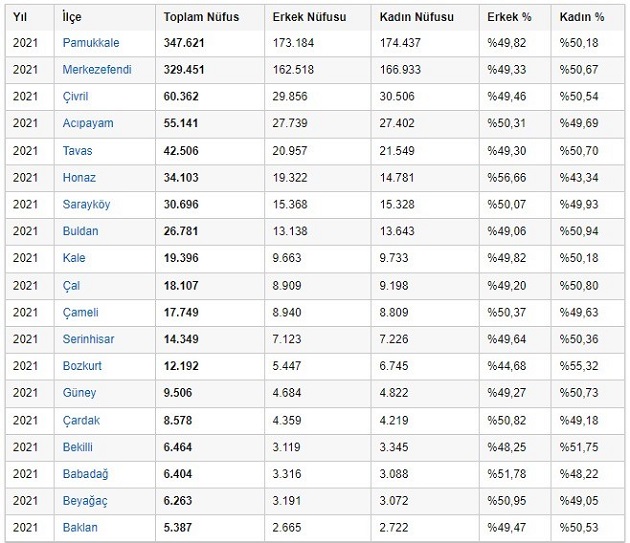
Task: Open the Çameli link
Action: pos(80,312)
